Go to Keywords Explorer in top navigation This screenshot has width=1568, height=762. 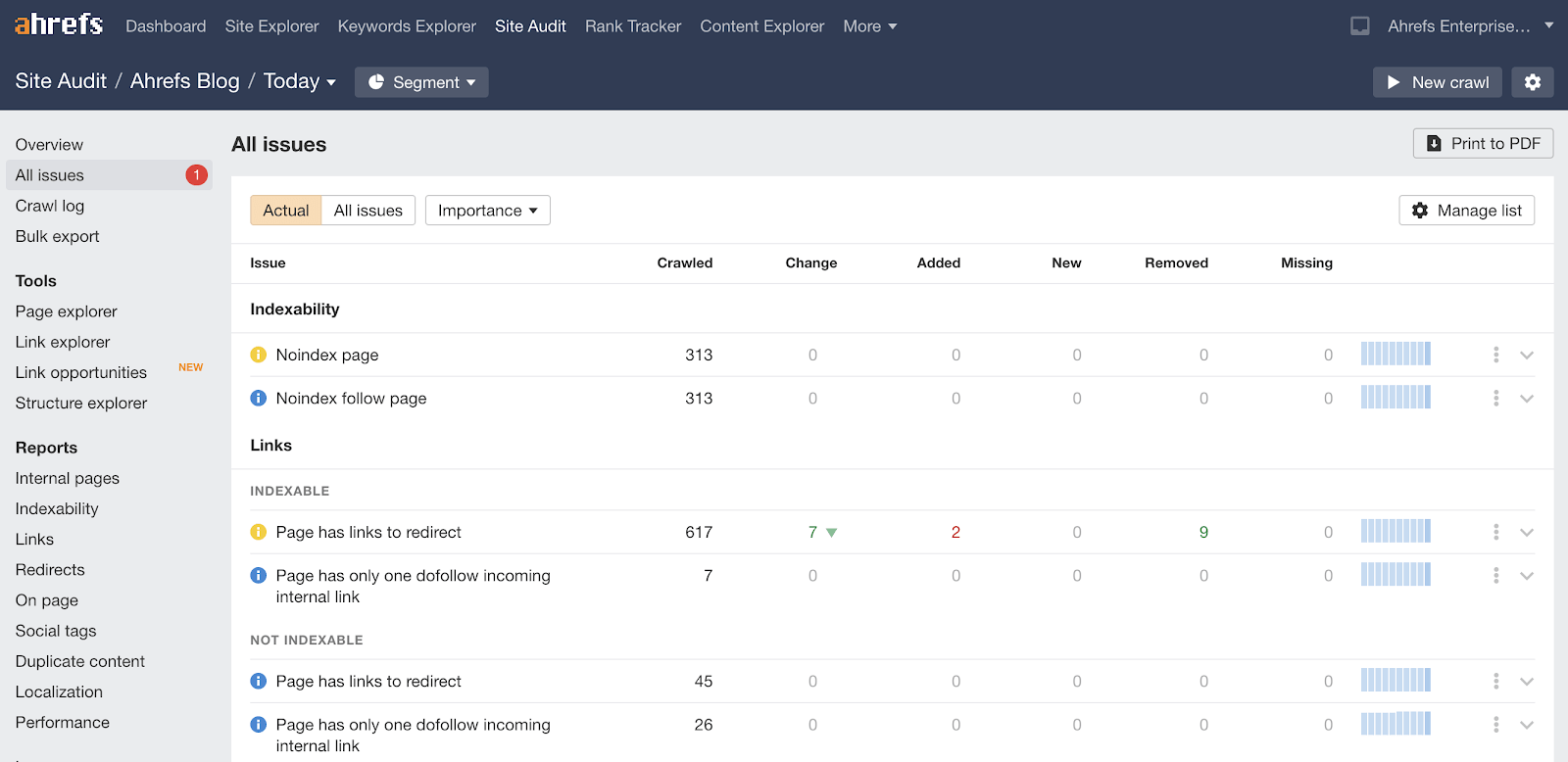(x=407, y=26)
